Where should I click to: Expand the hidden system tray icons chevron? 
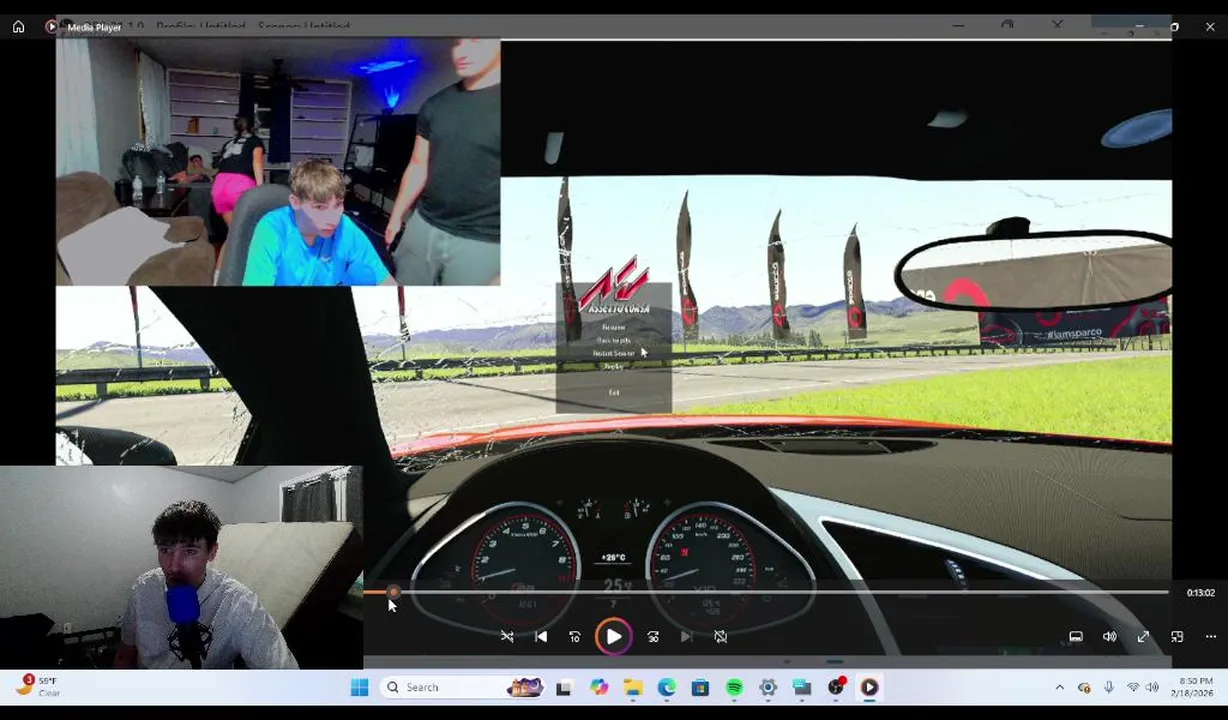pyautogui.click(x=1060, y=687)
